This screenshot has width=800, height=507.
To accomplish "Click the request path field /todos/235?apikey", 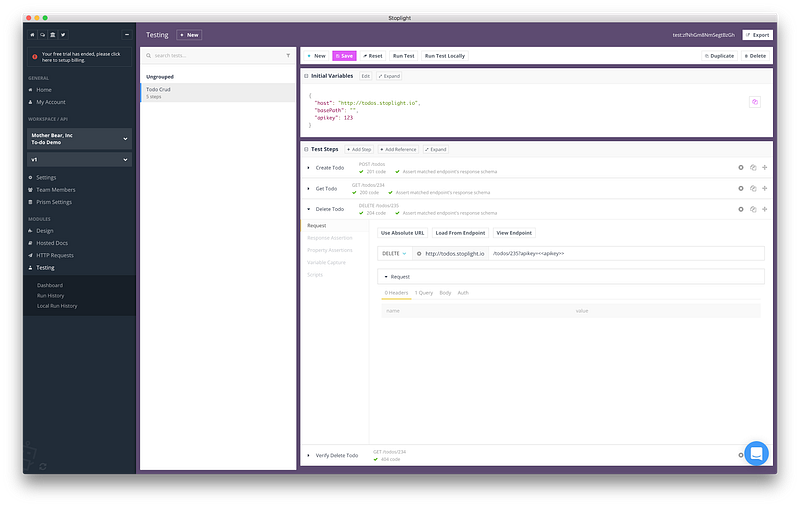I will pos(627,254).
